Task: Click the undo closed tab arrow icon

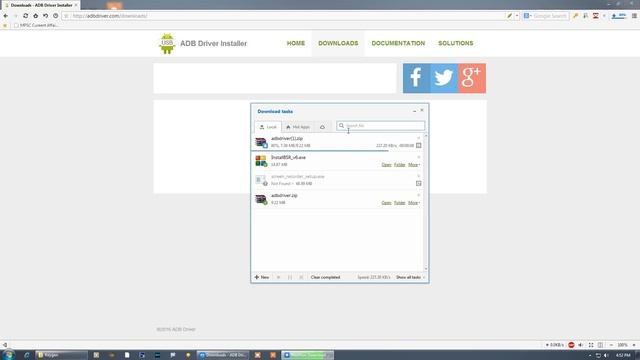Action: pyautogui.click(x=45, y=16)
